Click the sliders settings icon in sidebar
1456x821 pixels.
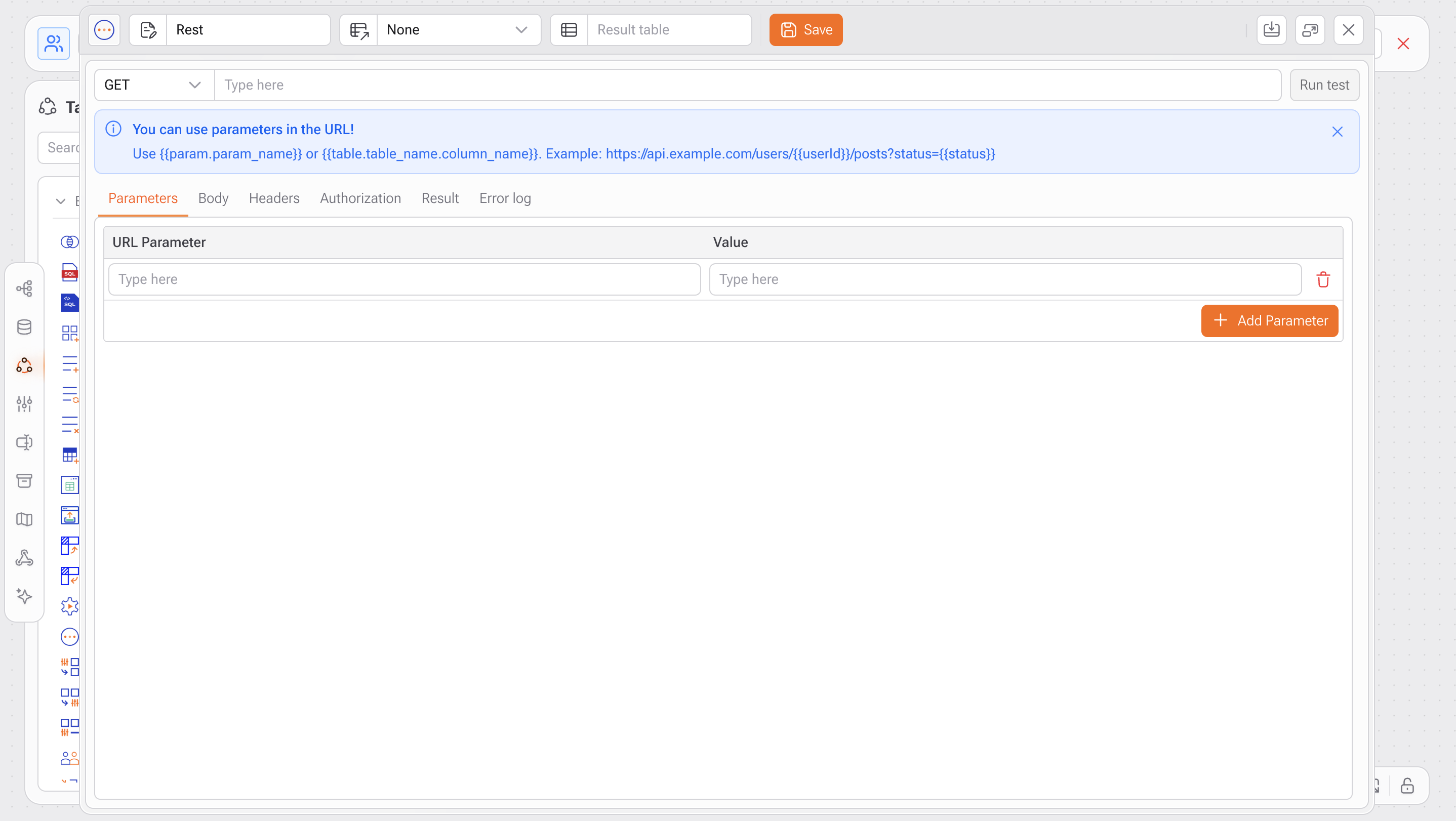click(x=24, y=403)
